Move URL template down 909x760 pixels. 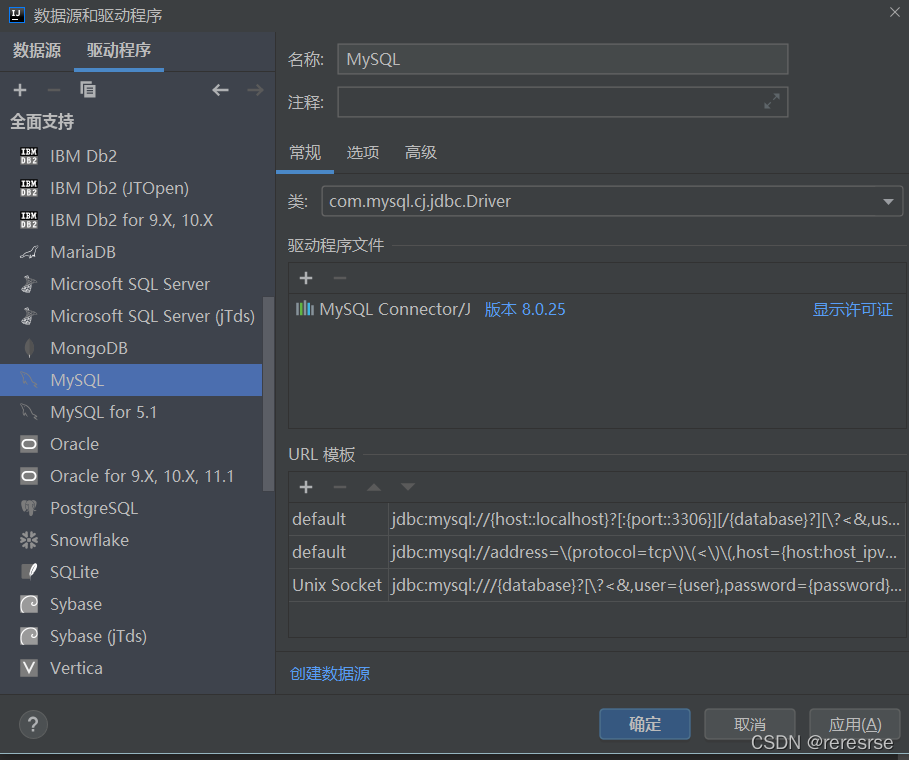pyautogui.click(x=408, y=487)
